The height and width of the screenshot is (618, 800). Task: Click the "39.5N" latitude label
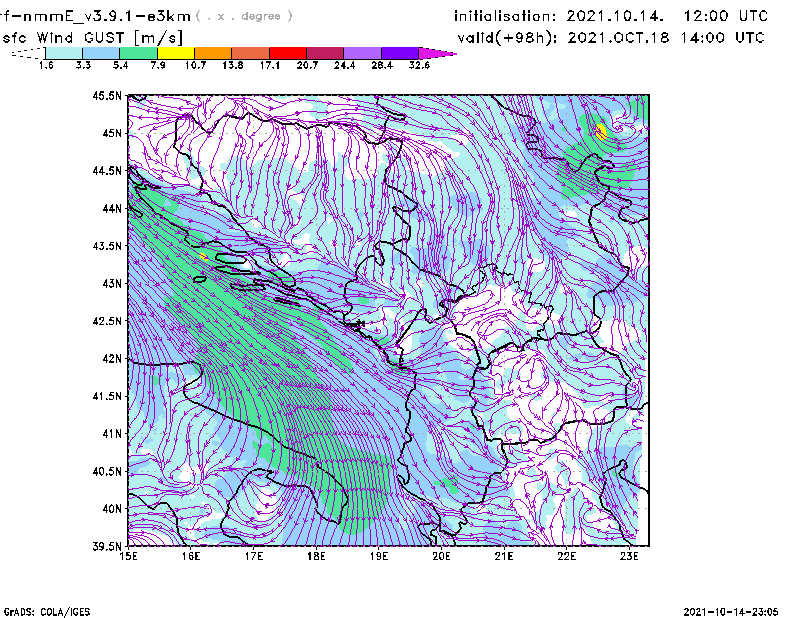[x=107, y=546]
